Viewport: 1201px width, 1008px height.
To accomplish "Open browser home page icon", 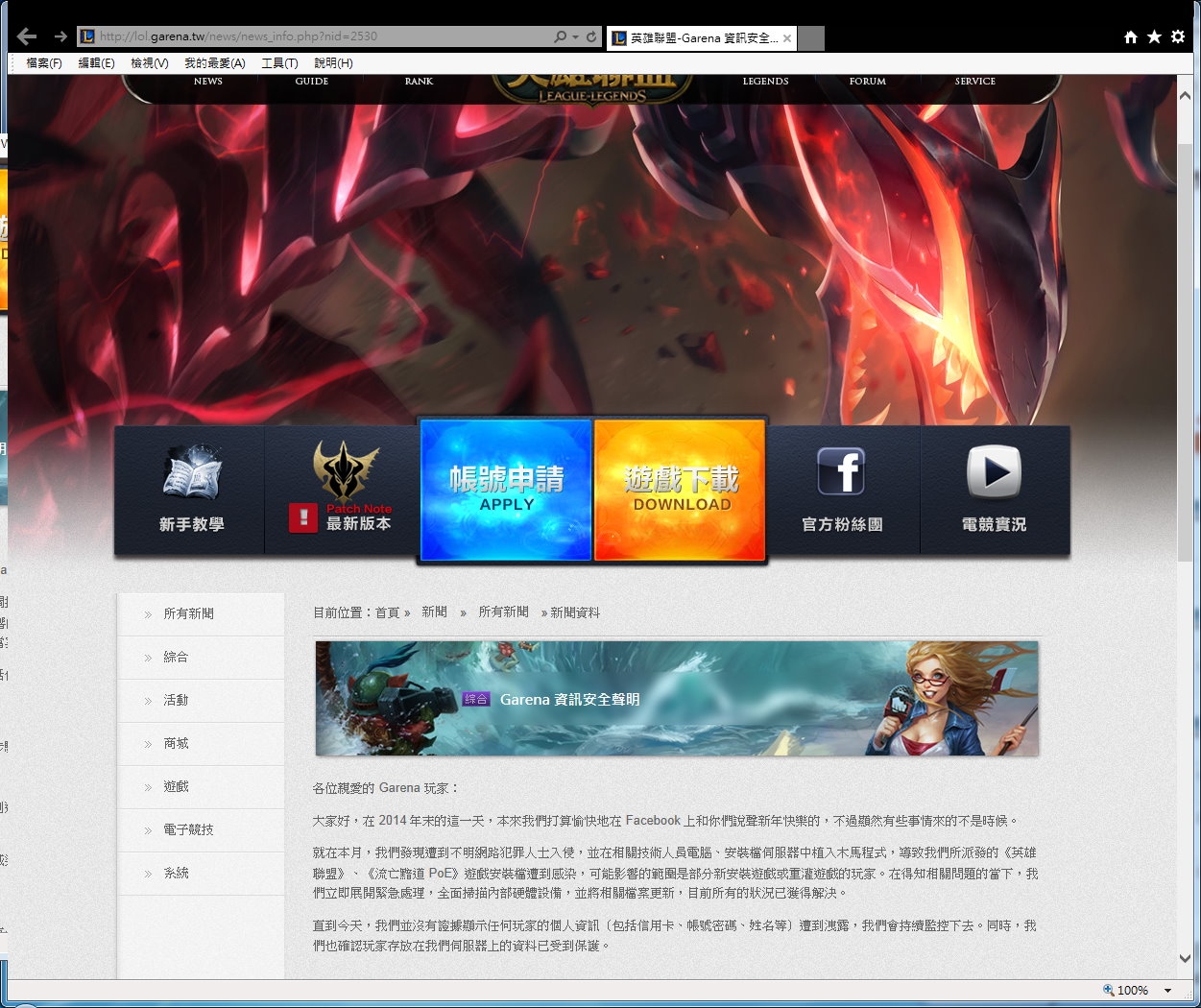I will tap(1131, 36).
